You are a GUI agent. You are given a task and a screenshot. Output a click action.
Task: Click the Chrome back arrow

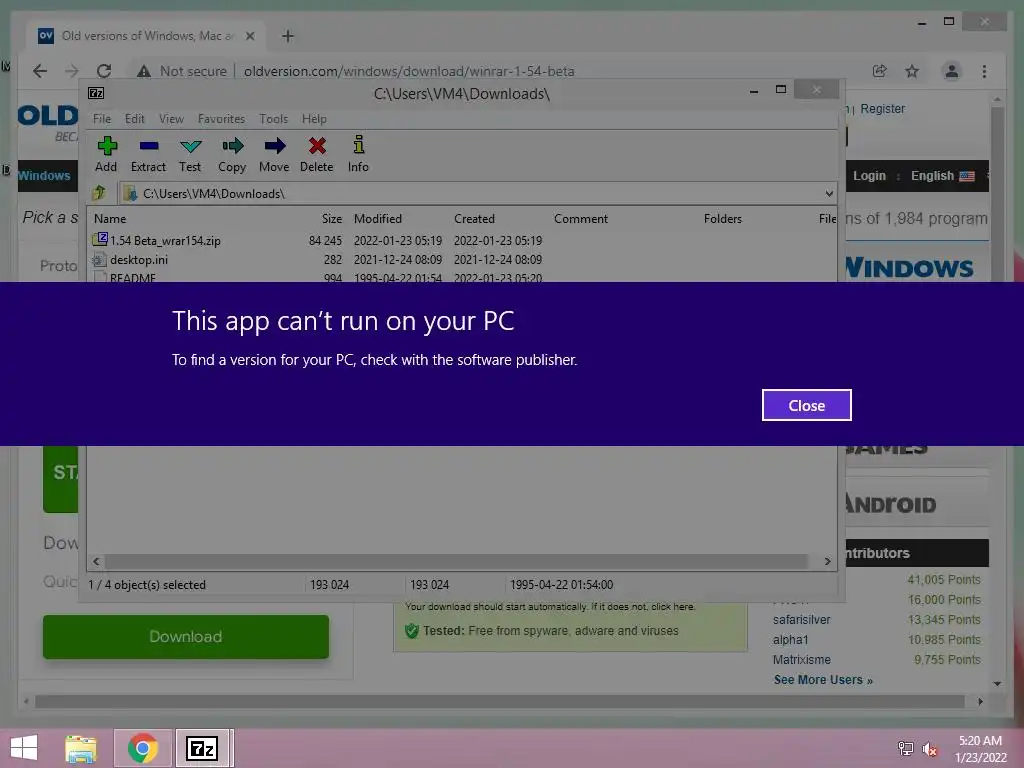[40, 71]
